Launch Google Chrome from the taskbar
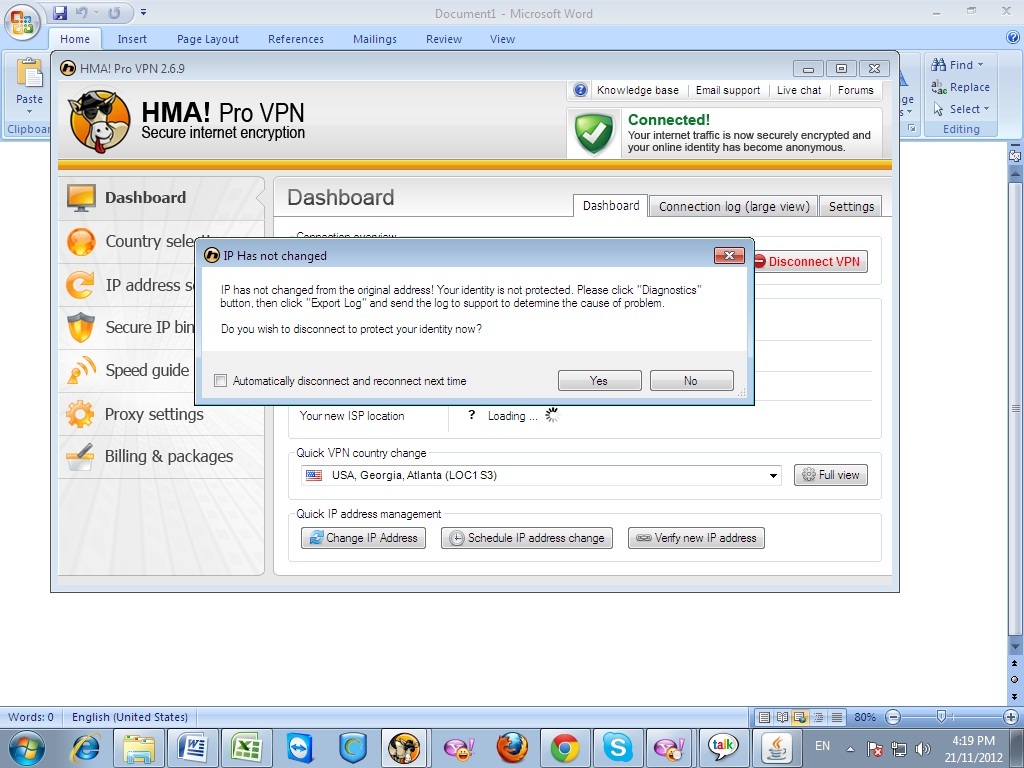The width and height of the screenshot is (1024, 768). click(564, 748)
